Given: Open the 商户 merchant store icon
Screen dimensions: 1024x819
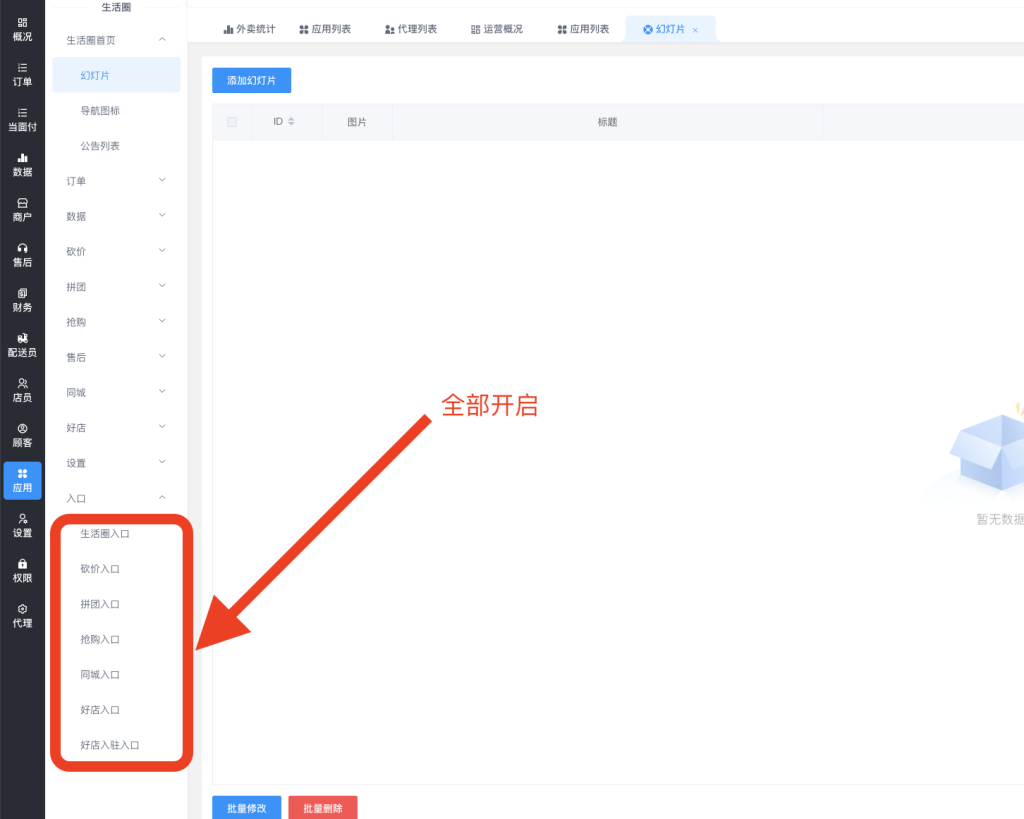Looking at the screenshot, I should tap(22, 203).
